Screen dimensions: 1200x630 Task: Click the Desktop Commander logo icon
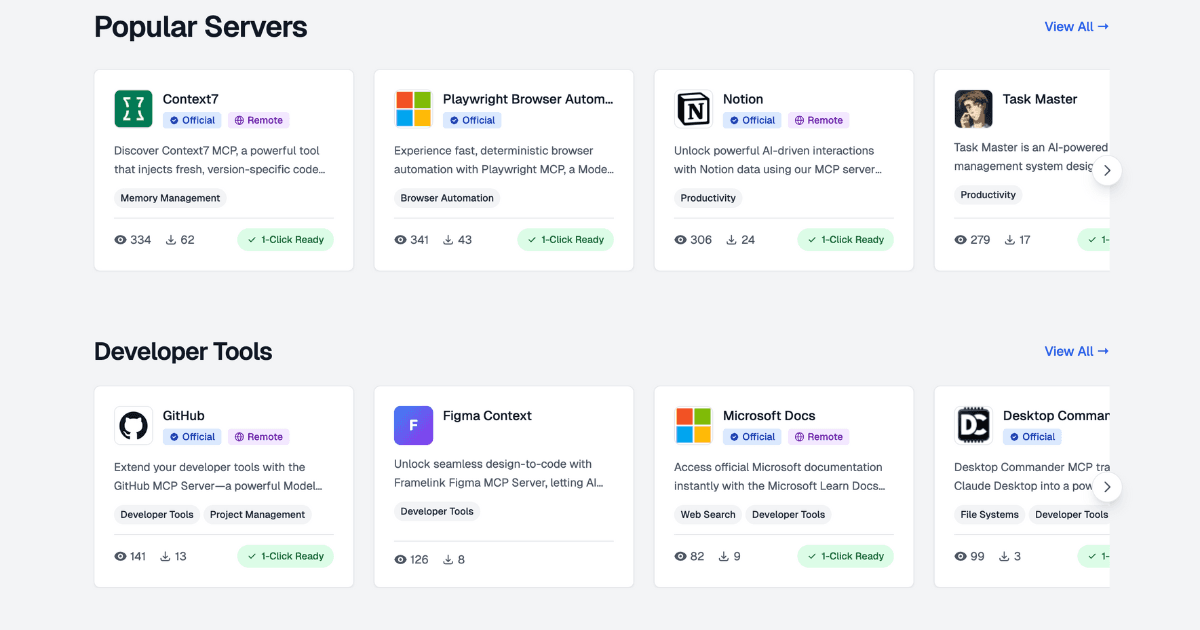[973, 425]
